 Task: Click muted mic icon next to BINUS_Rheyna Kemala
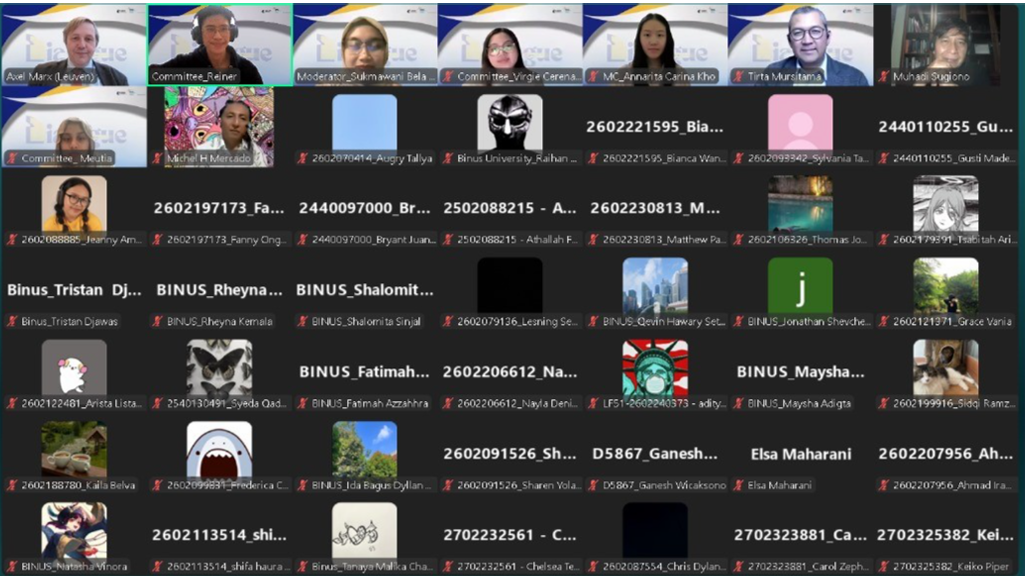158,322
